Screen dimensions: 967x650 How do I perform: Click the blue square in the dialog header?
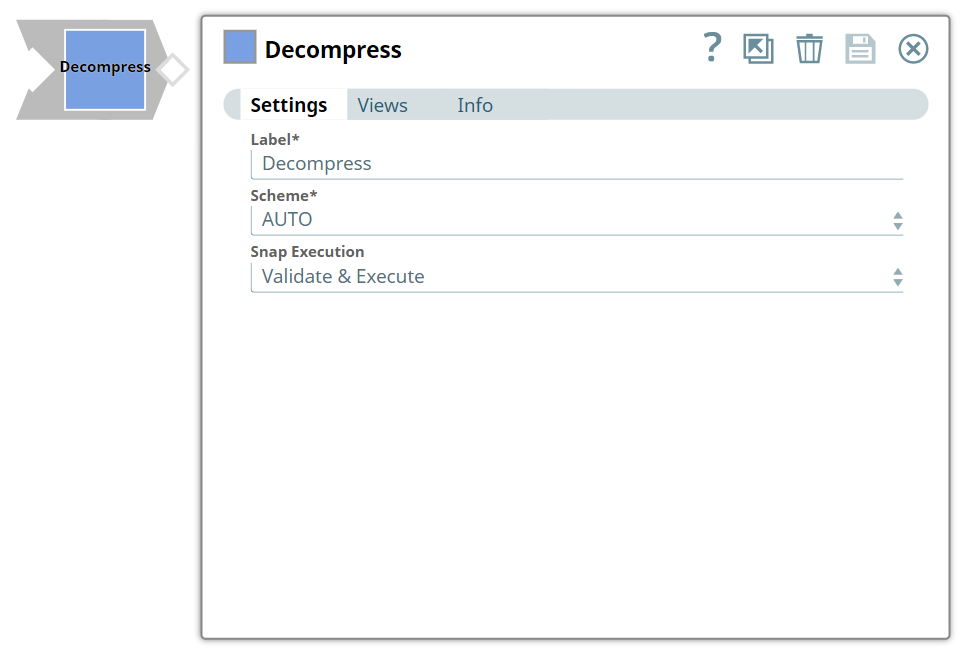[x=240, y=48]
